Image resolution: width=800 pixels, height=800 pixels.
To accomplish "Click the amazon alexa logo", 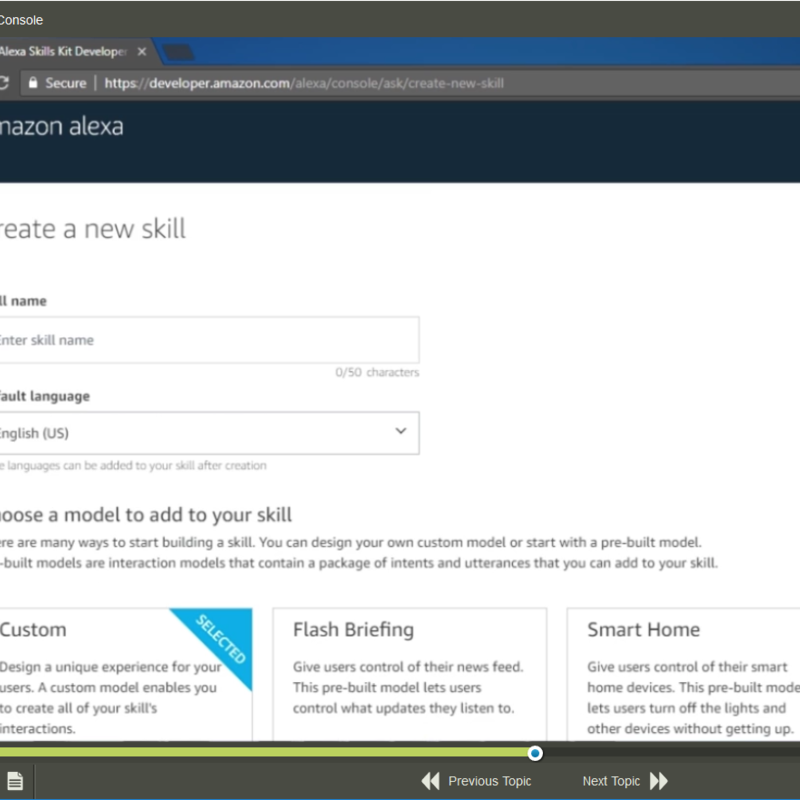I will pyautogui.click(x=61, y=126).
